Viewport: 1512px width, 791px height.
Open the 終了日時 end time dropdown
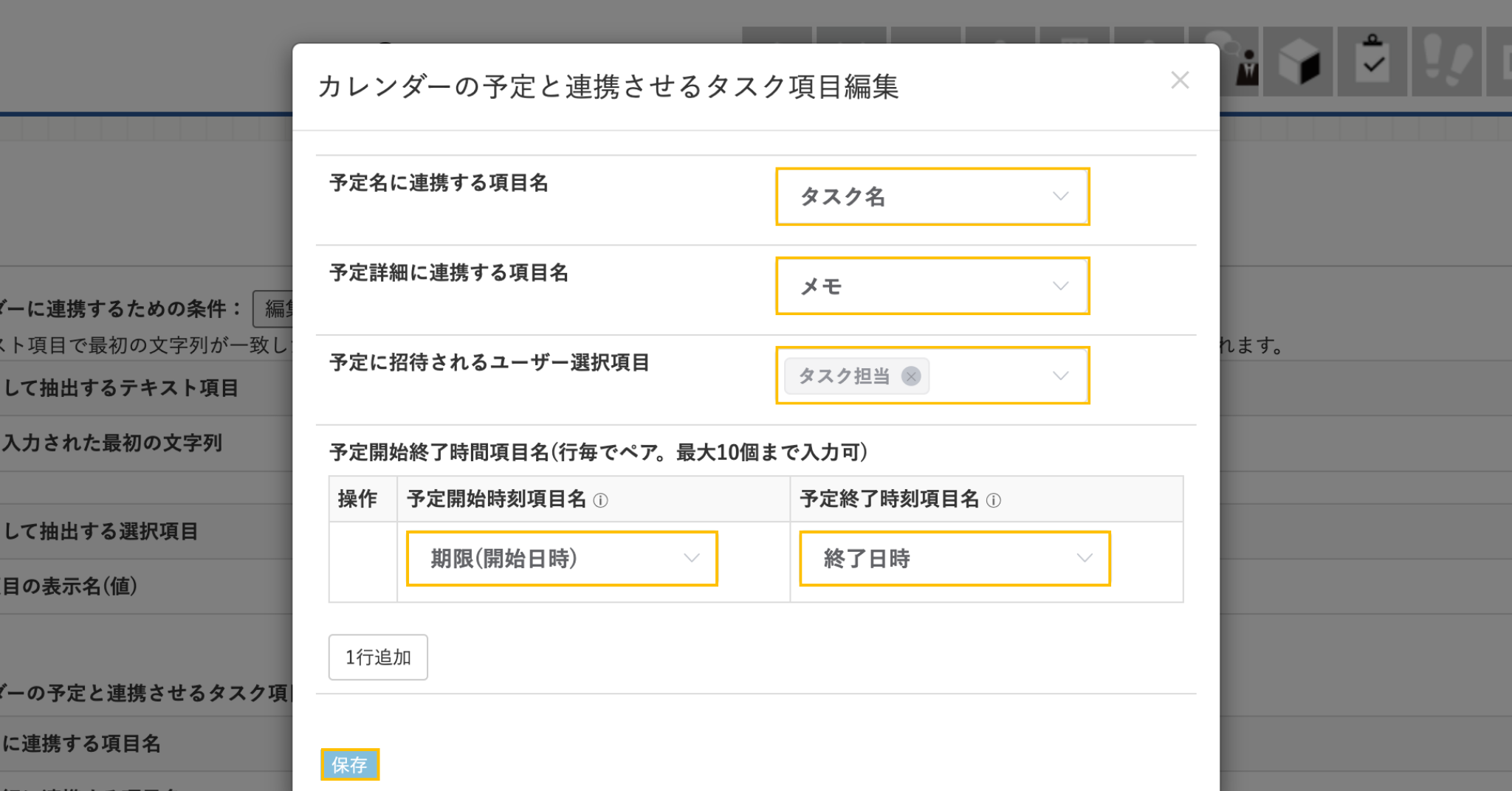coord(955,559)
